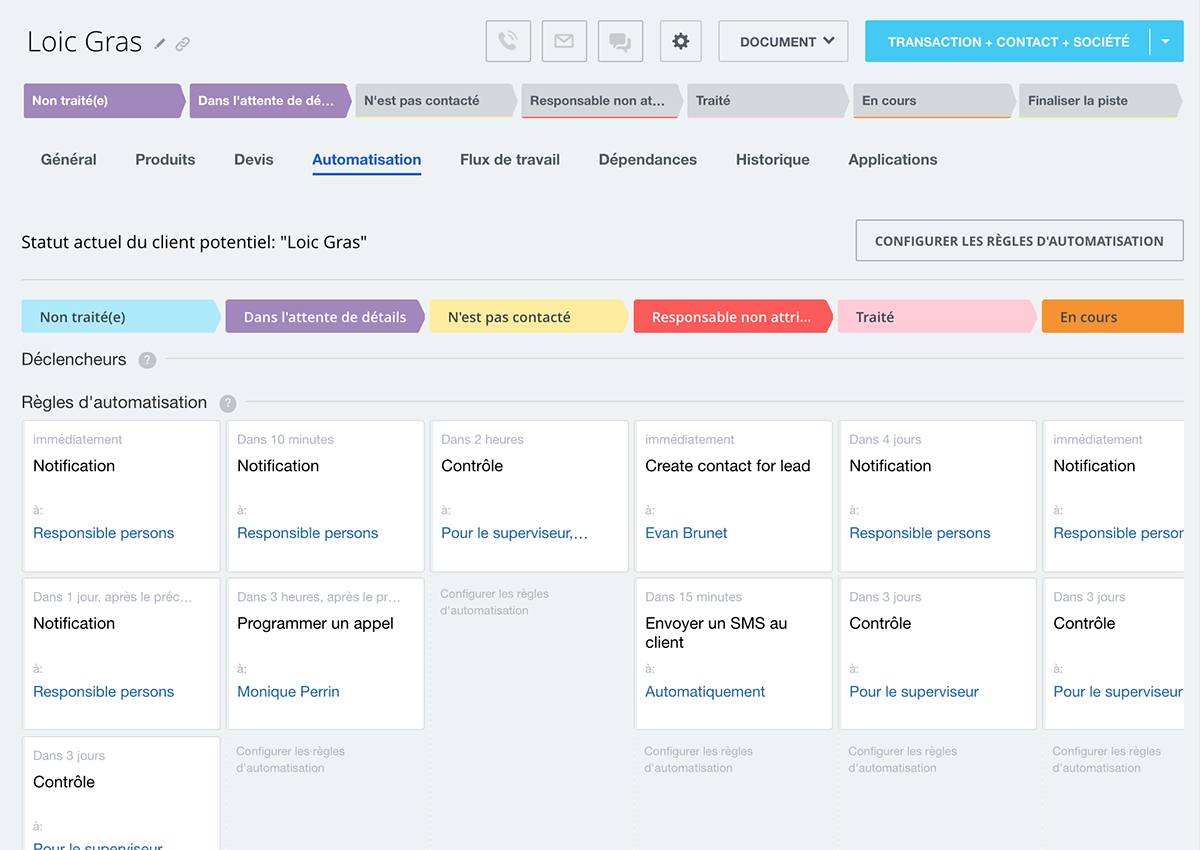Open the Envoyer un SMS au client rule
The height and width of the screenshot is (850, 1200).
716,632
